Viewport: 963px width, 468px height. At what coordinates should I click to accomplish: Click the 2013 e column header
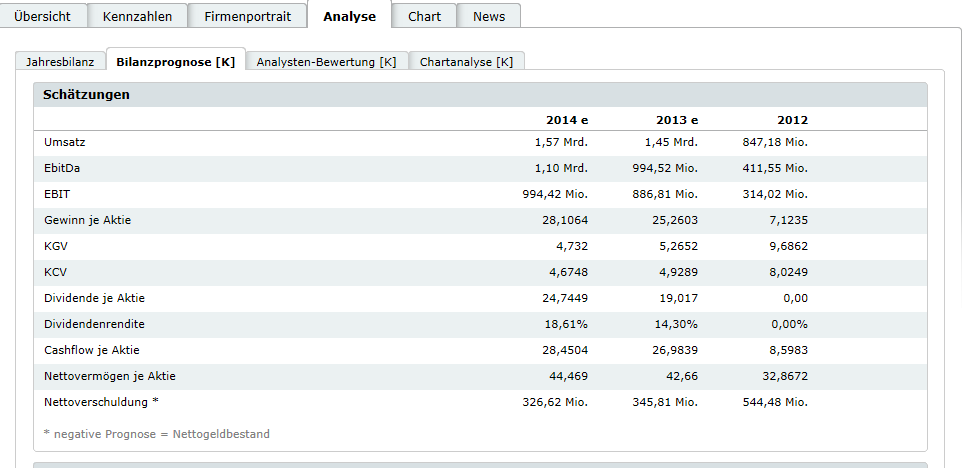point(676,120)
